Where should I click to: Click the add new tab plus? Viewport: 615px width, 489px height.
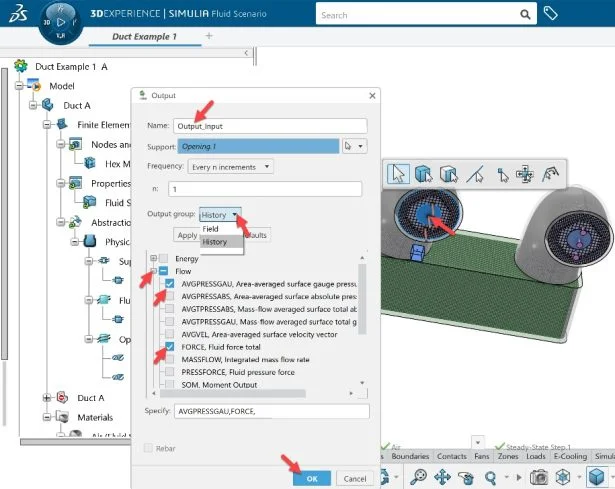click(209, 36)
